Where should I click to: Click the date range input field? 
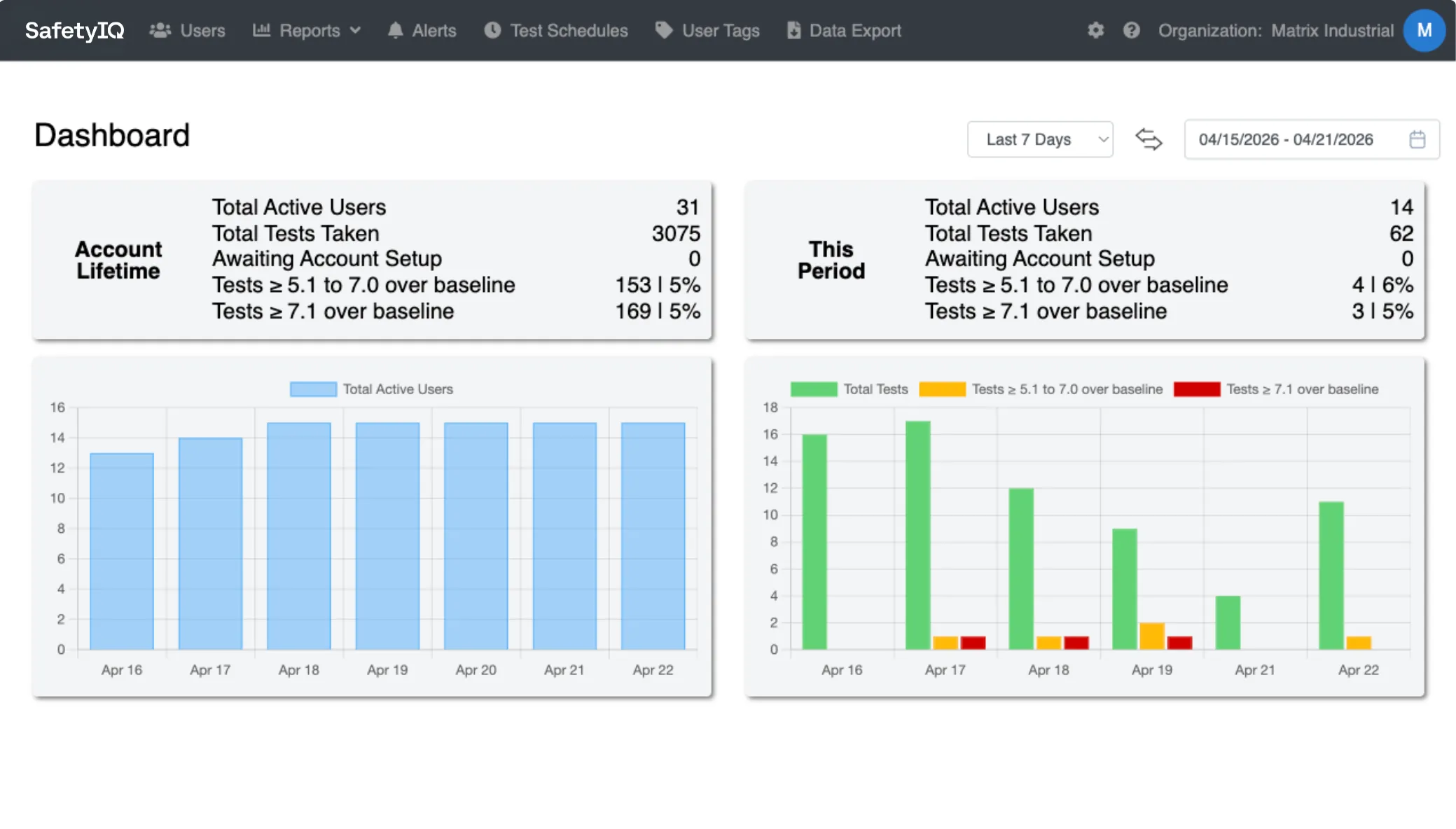tap(1312, 139)
